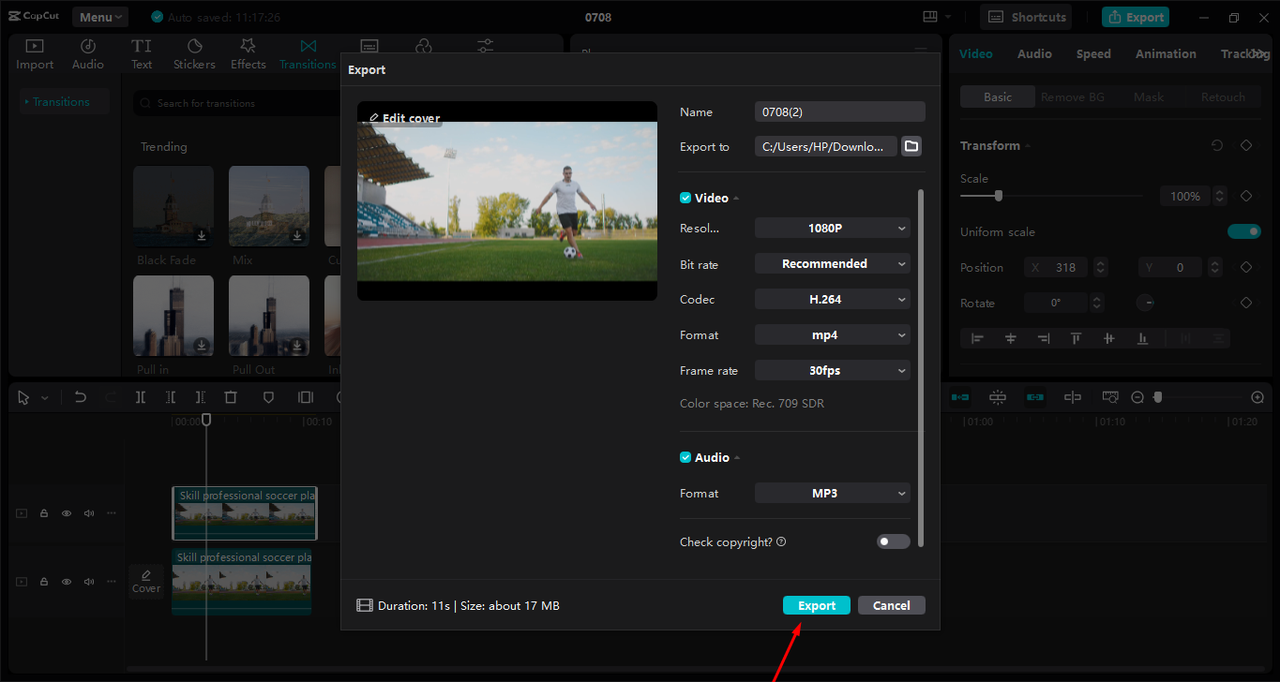Open the Effects panel icon
Image resolution: width=1280 pixels, height=682 pixels.
click(248, 46)
